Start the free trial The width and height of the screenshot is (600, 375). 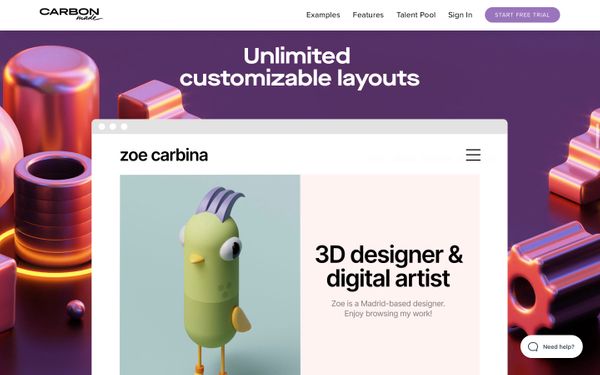(x=522, y=15)
